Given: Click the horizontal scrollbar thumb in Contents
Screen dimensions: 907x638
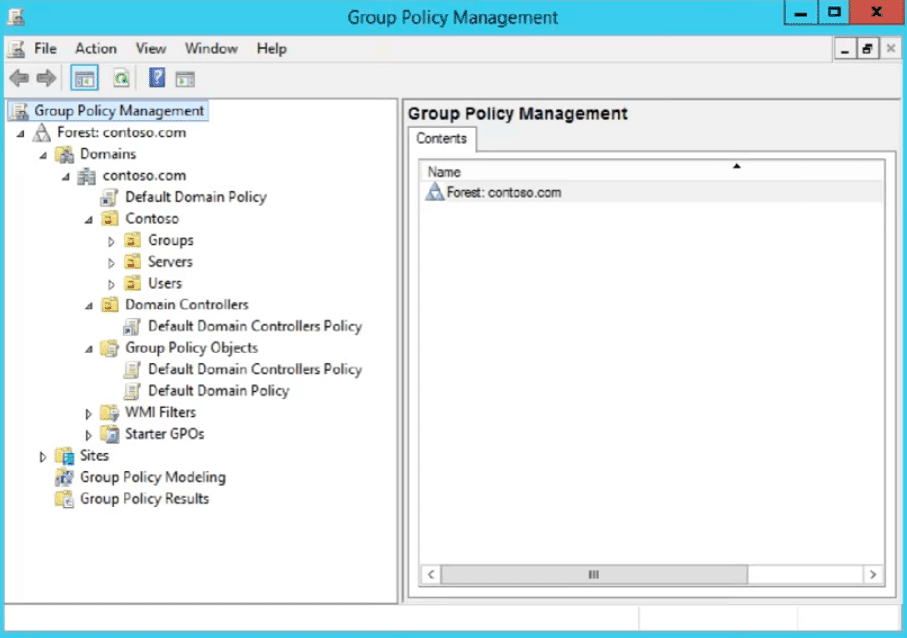Looking at the screenshot, I should (x=594, y=574).
